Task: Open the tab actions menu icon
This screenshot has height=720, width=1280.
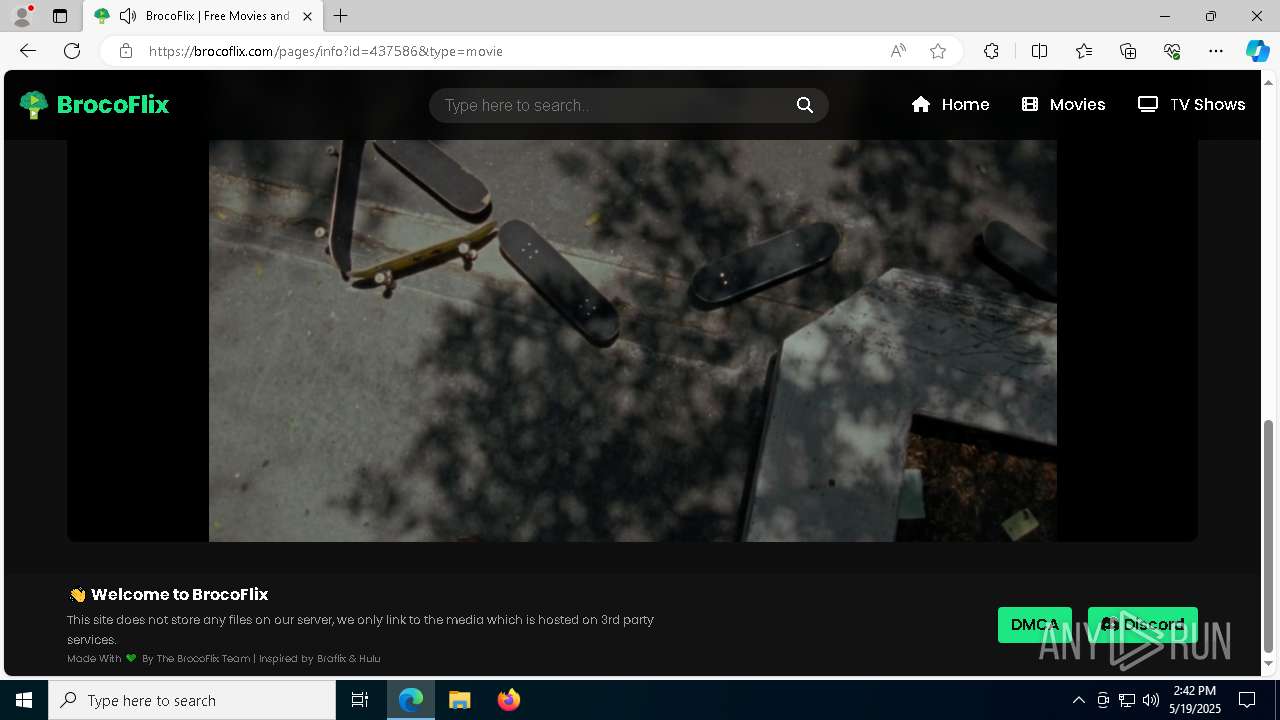Action: 60,16
